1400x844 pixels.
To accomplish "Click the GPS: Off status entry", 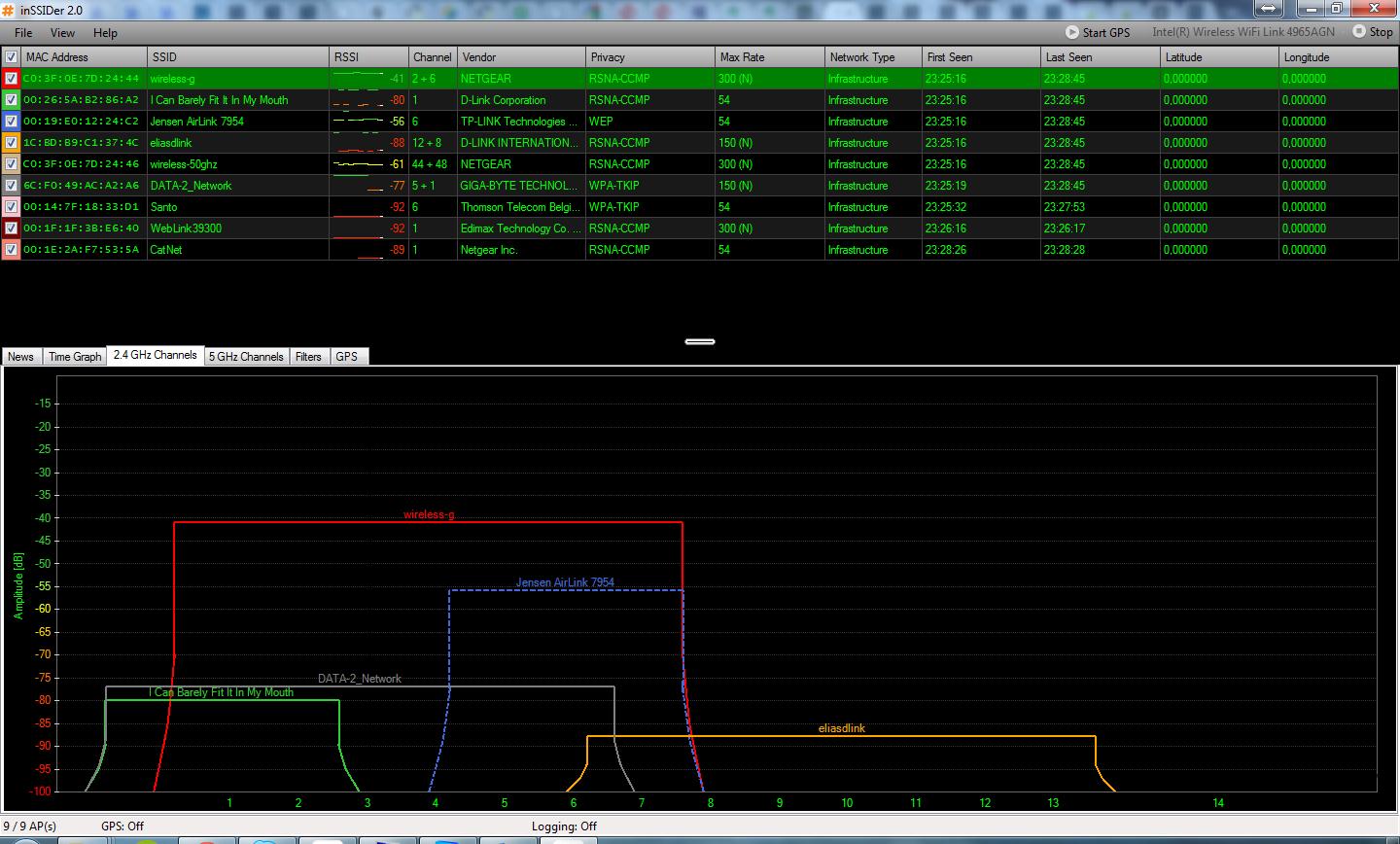I will pos(122,826).
